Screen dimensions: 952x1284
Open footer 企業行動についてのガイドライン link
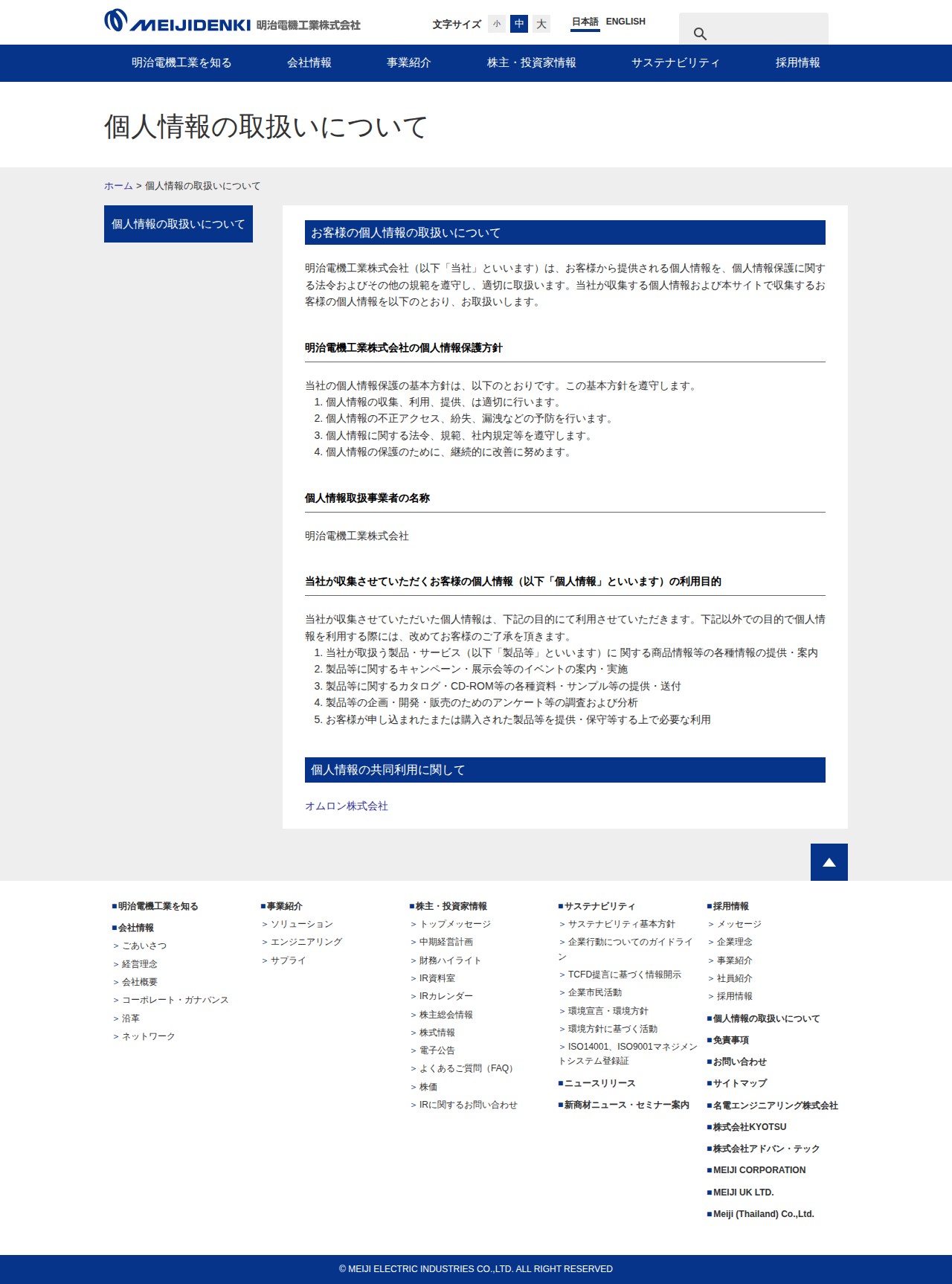(627, 949)
